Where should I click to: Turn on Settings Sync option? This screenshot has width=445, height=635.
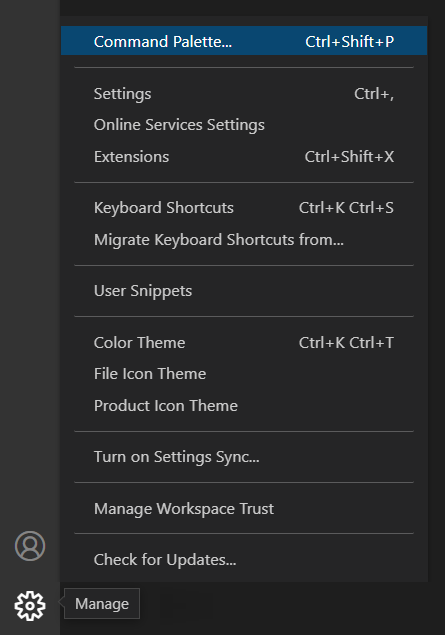click(x=244, y=457)
